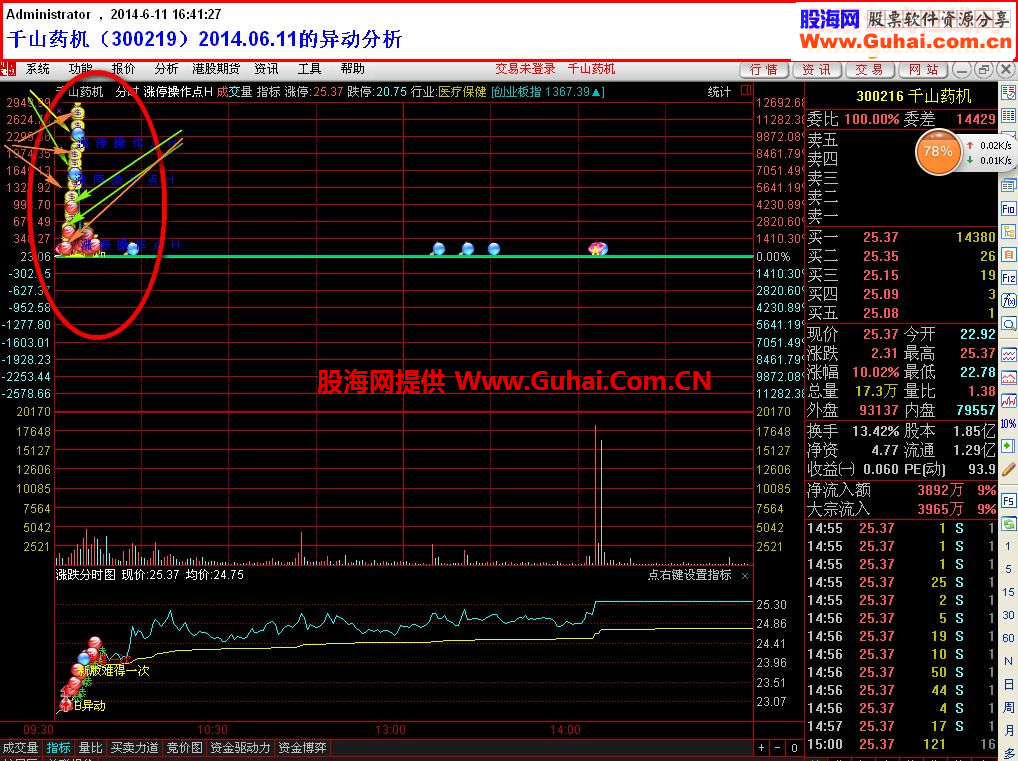The image size is (1018, 761).
Task: Click the 交易未登录 status link
Action: pyautogui.click(x=525, y=69)
